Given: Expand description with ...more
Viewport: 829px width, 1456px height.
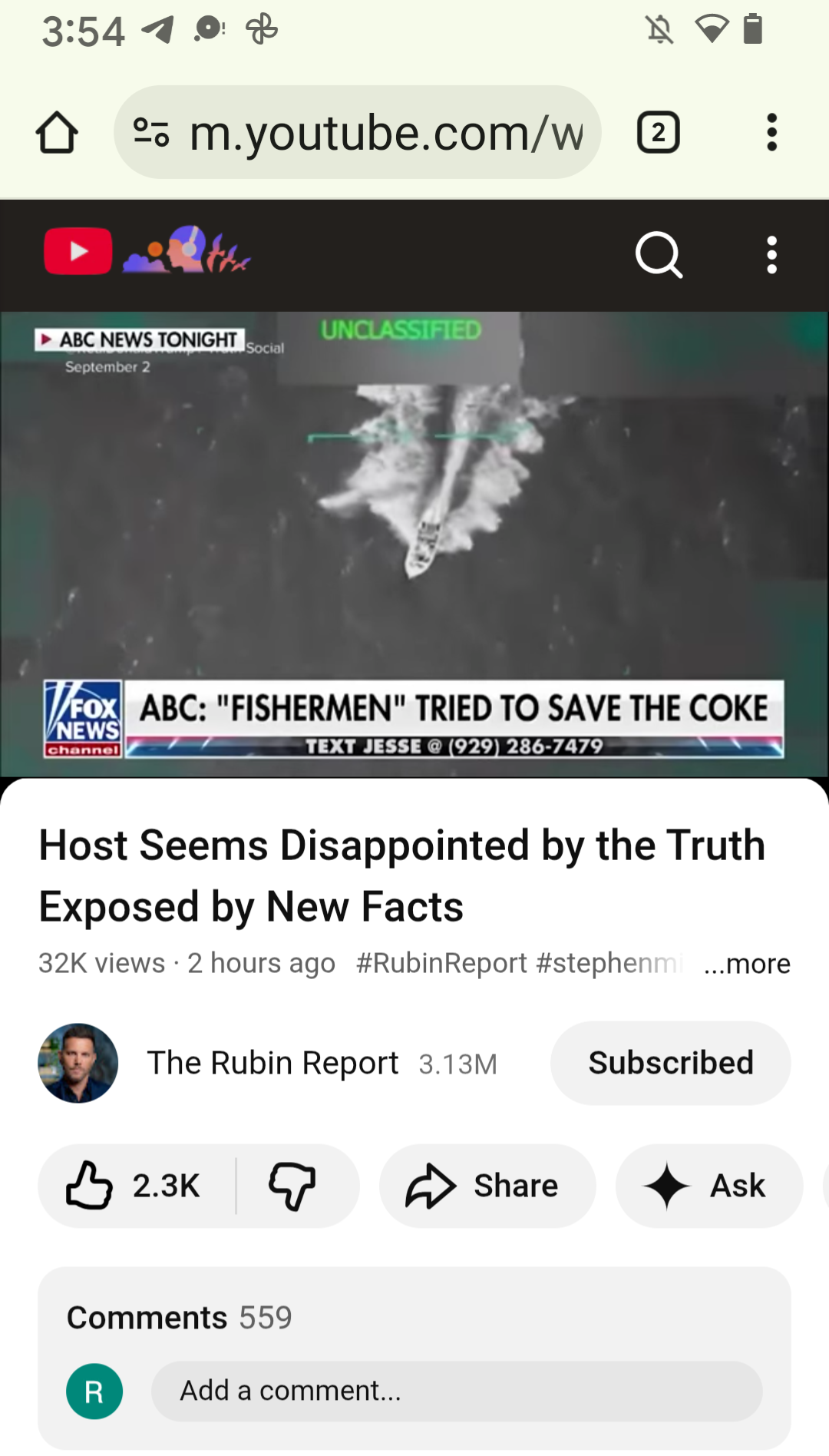Looking at the screenshot, I should pos(747,963).
